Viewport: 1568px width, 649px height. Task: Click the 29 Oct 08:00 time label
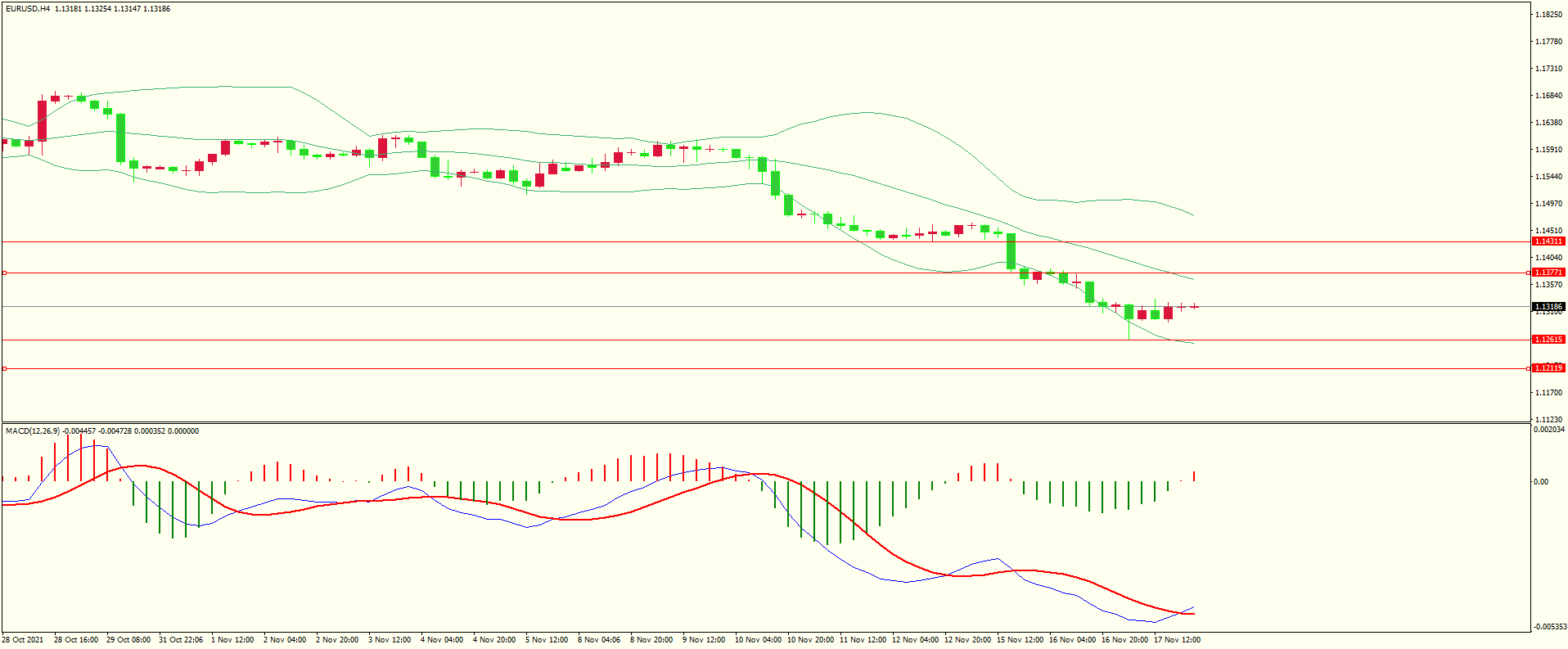pos(128,640)
